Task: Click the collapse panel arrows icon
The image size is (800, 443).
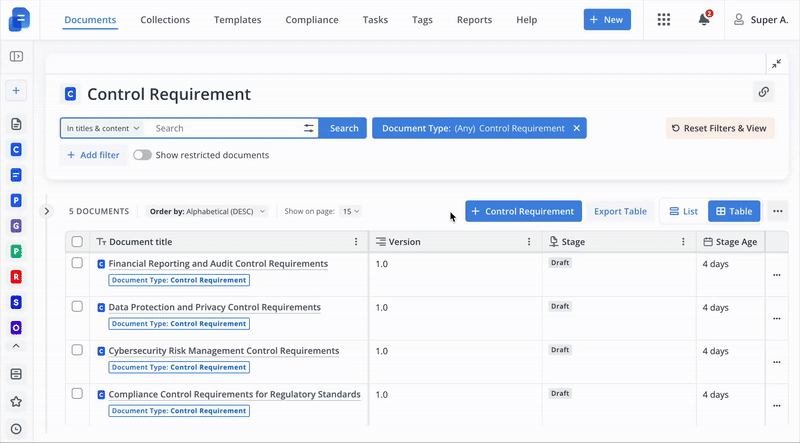Action: pyautogui.click(x=776, y=64)
